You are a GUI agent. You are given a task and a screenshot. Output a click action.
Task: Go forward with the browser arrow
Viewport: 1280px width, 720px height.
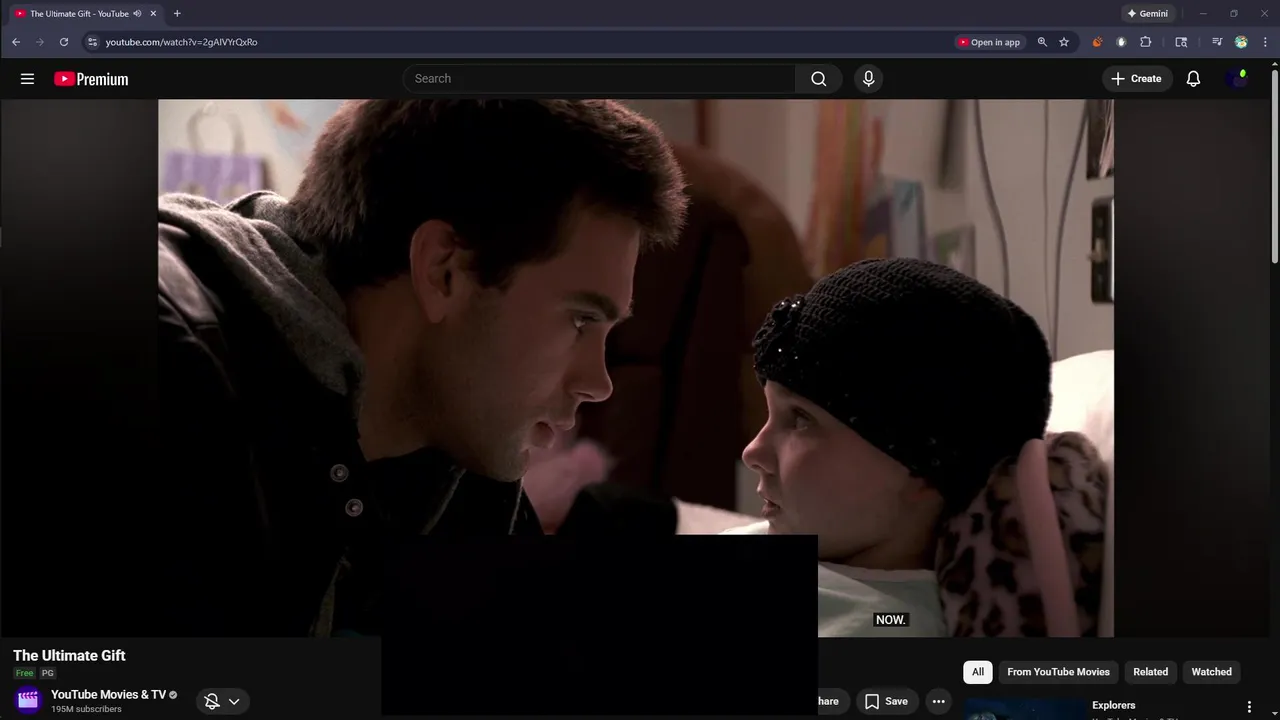point(40,42)
